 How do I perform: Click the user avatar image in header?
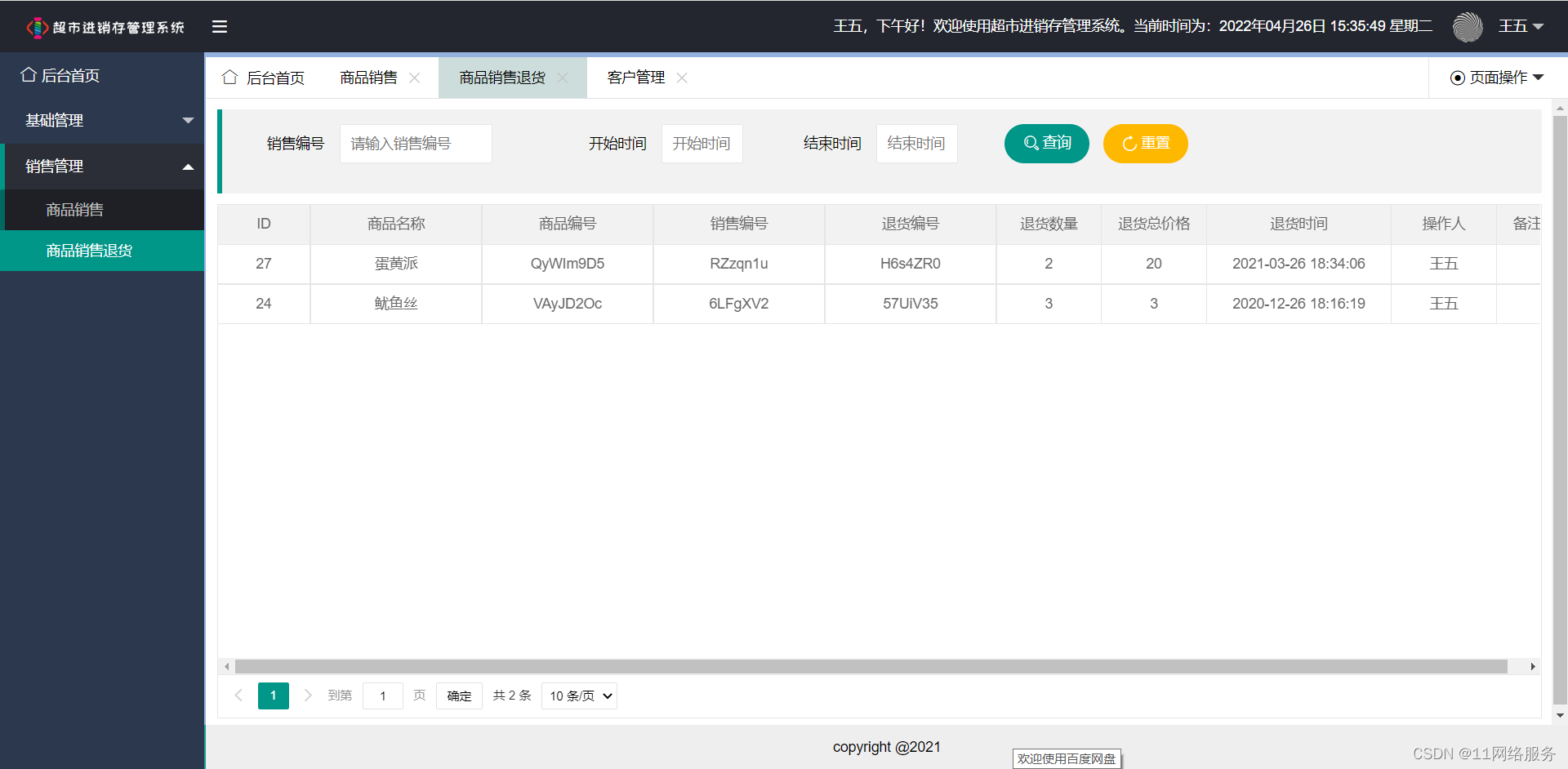click(x=1467, y=27)
